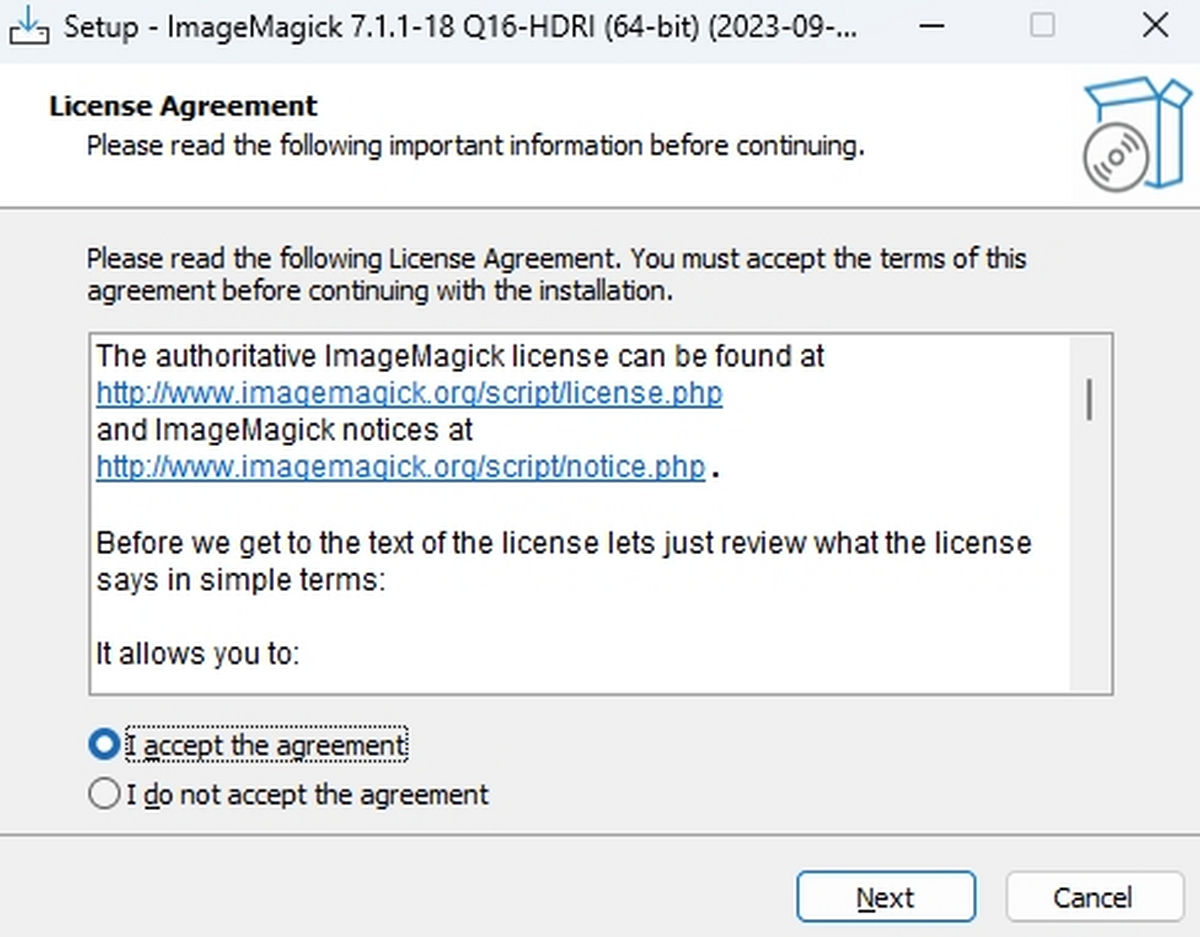Click the box-and-disc wizard icon
Image resolution: width=1200 pixels, height=937 pixels.
coord(1138,135)
